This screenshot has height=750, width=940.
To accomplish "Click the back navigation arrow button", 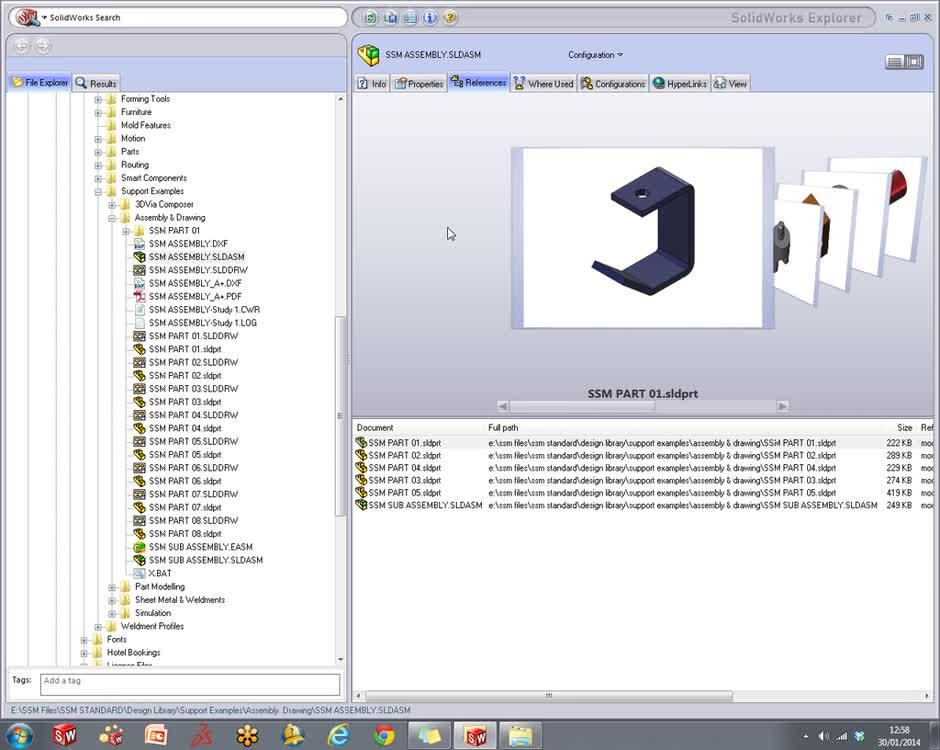I will coord(20,45).
